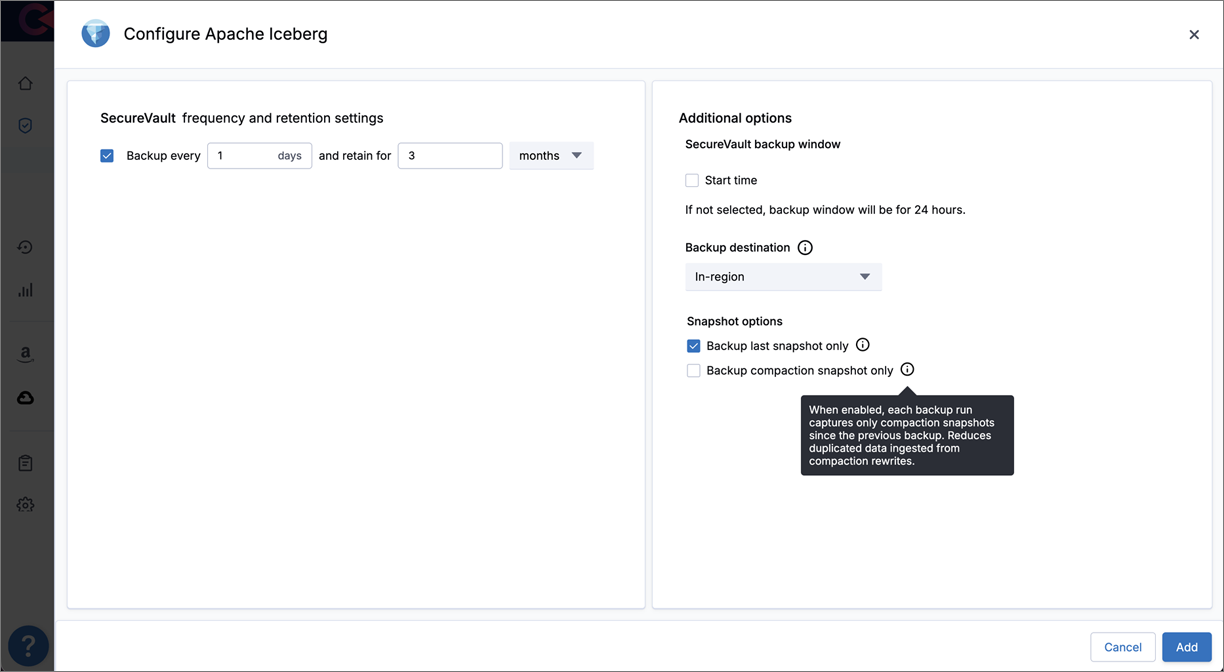1224x672 pixels.
Task: Select the cloud icon in sidebar
Action: tap(25, 398)
